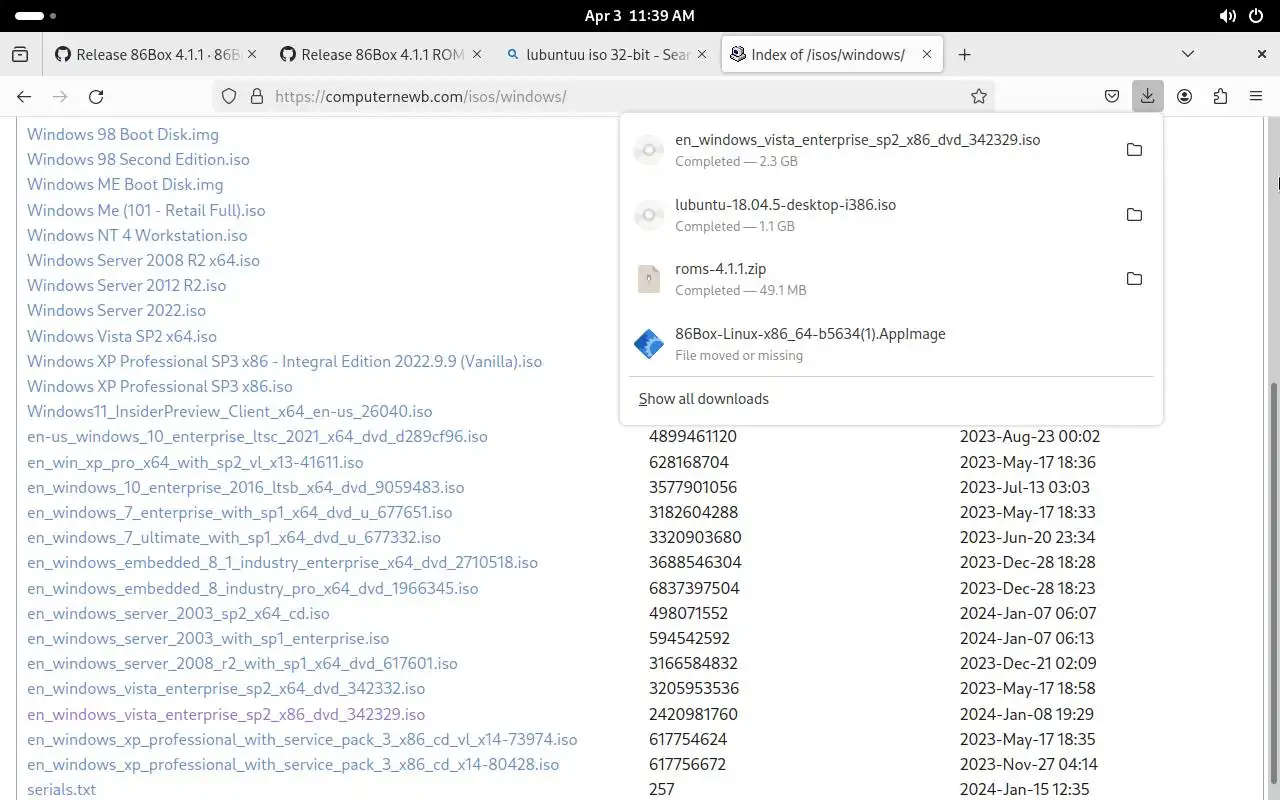Image resolution: width=1280 pixels, height=800 pixels.
Task: Open Windows NT 4 Workstation.iso link
Action: click(x=137, y=235)
